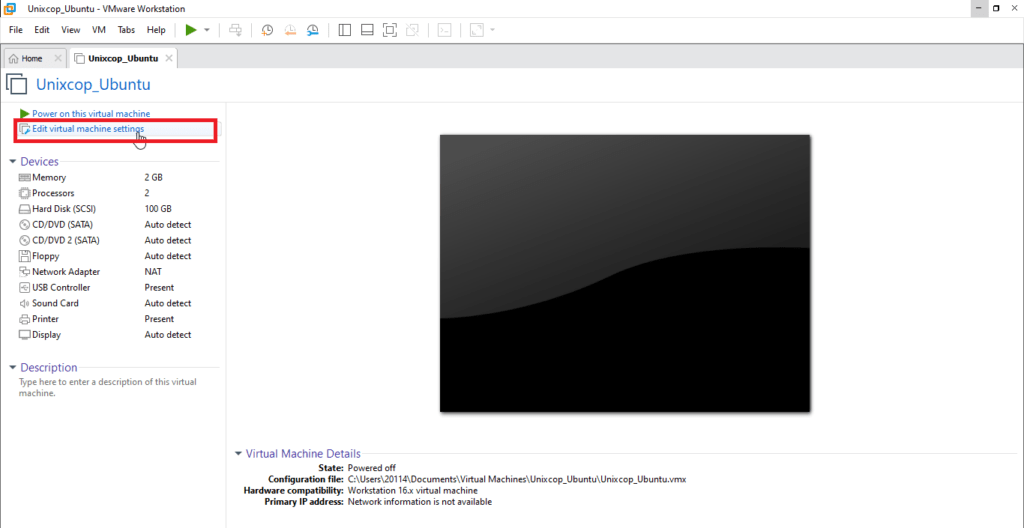Image resolution: width=1024 pixels, height=528 pixels.
Task: Click the Unity mode toolbar icon
Action: coord(412,30)
